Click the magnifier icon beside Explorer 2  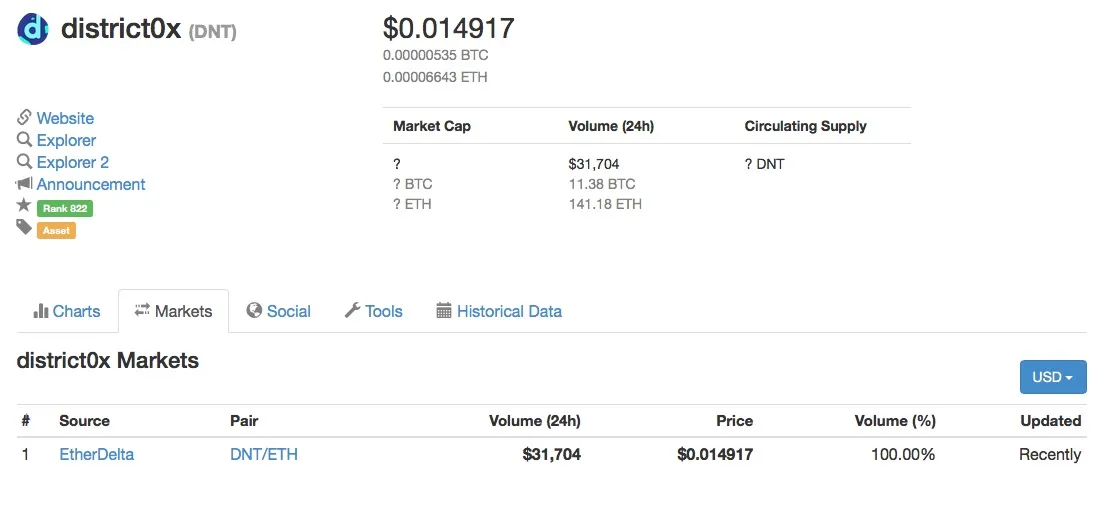(25, 161)
